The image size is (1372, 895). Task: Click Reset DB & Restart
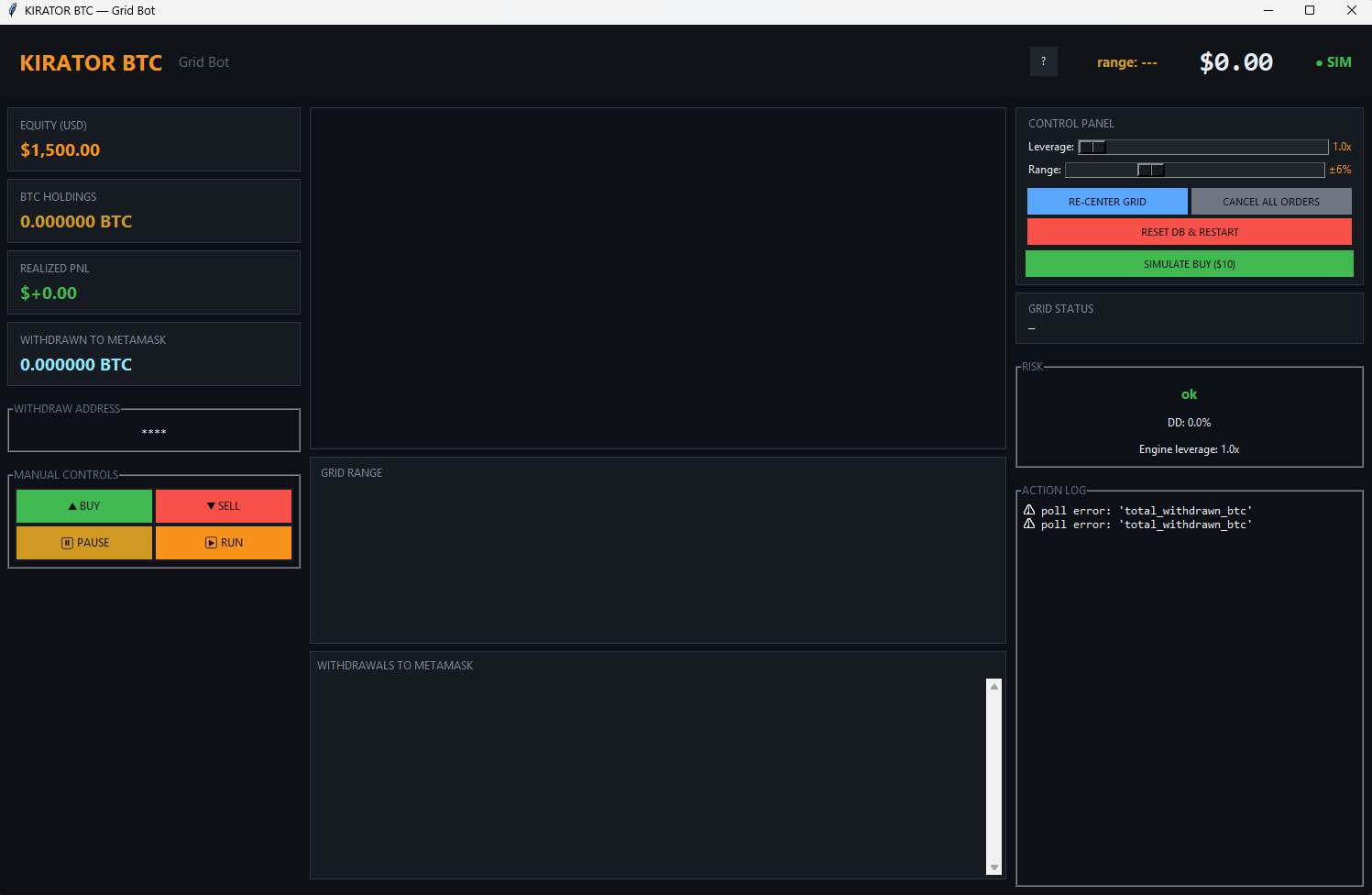coord(1190,232)
